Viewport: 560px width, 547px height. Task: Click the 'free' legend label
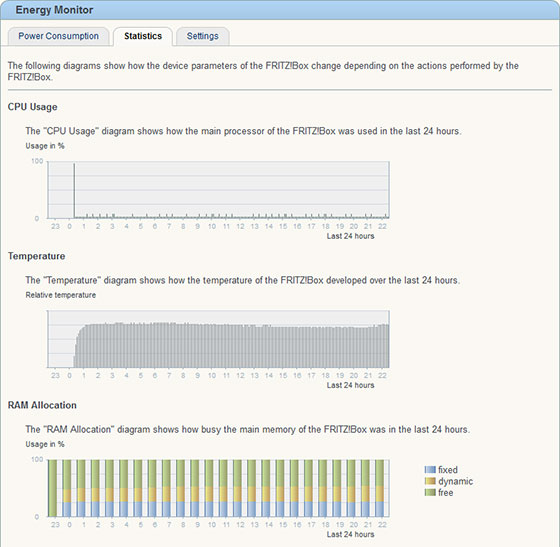pyautogui.click(x=446, y=493)
